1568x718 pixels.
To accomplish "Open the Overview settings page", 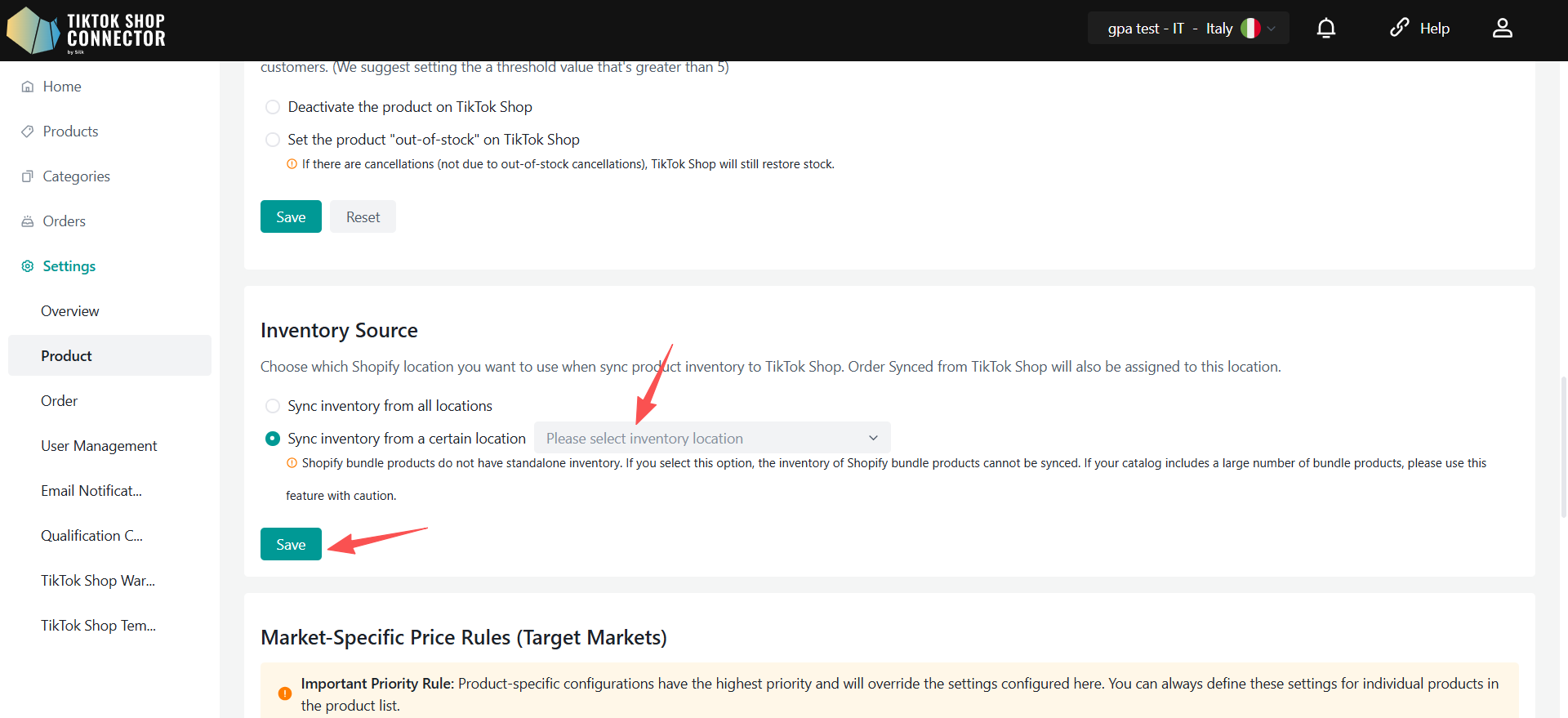I will (x=70, y=311).
